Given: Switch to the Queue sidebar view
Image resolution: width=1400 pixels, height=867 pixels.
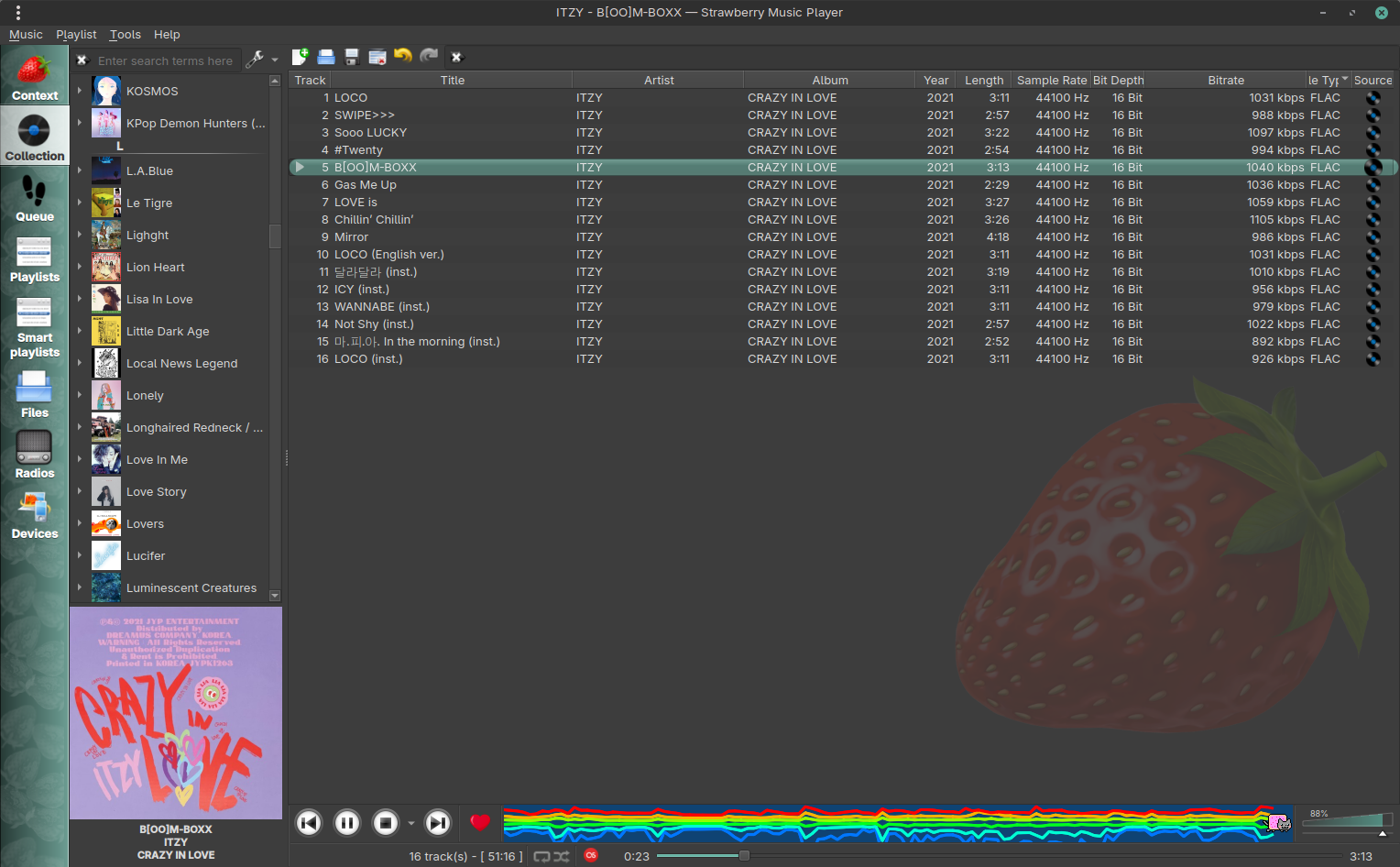Looking at the screenshot, I should point(34,198).
